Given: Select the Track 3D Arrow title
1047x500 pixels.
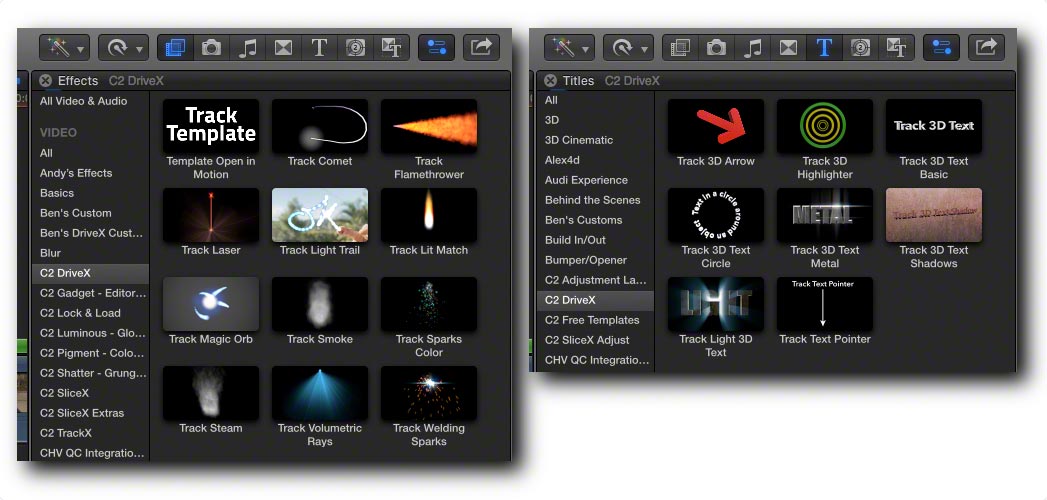Looking at the screenshot, I should click(x=716, y=126).
